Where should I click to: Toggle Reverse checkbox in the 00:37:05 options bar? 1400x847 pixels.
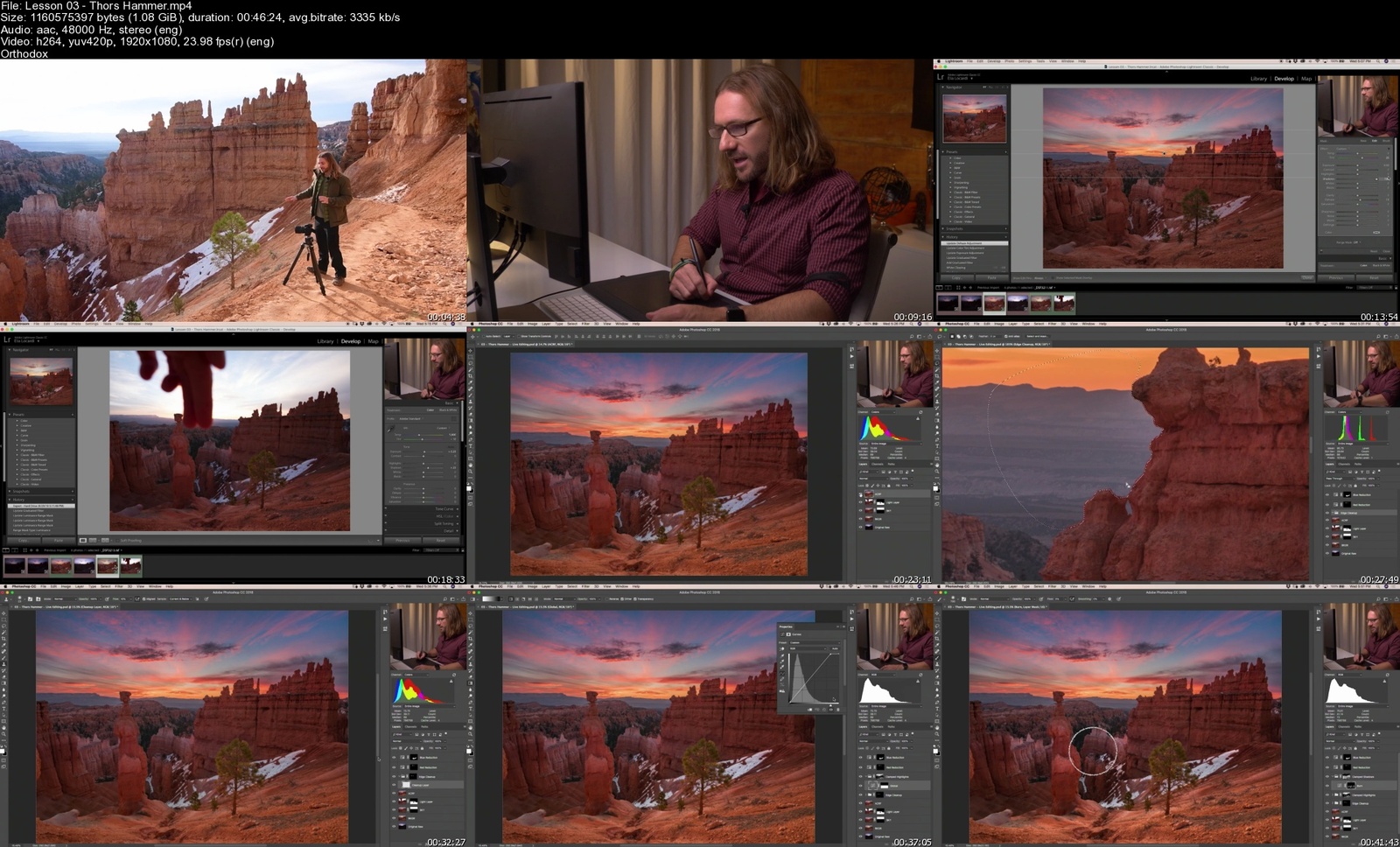(606, 599)
